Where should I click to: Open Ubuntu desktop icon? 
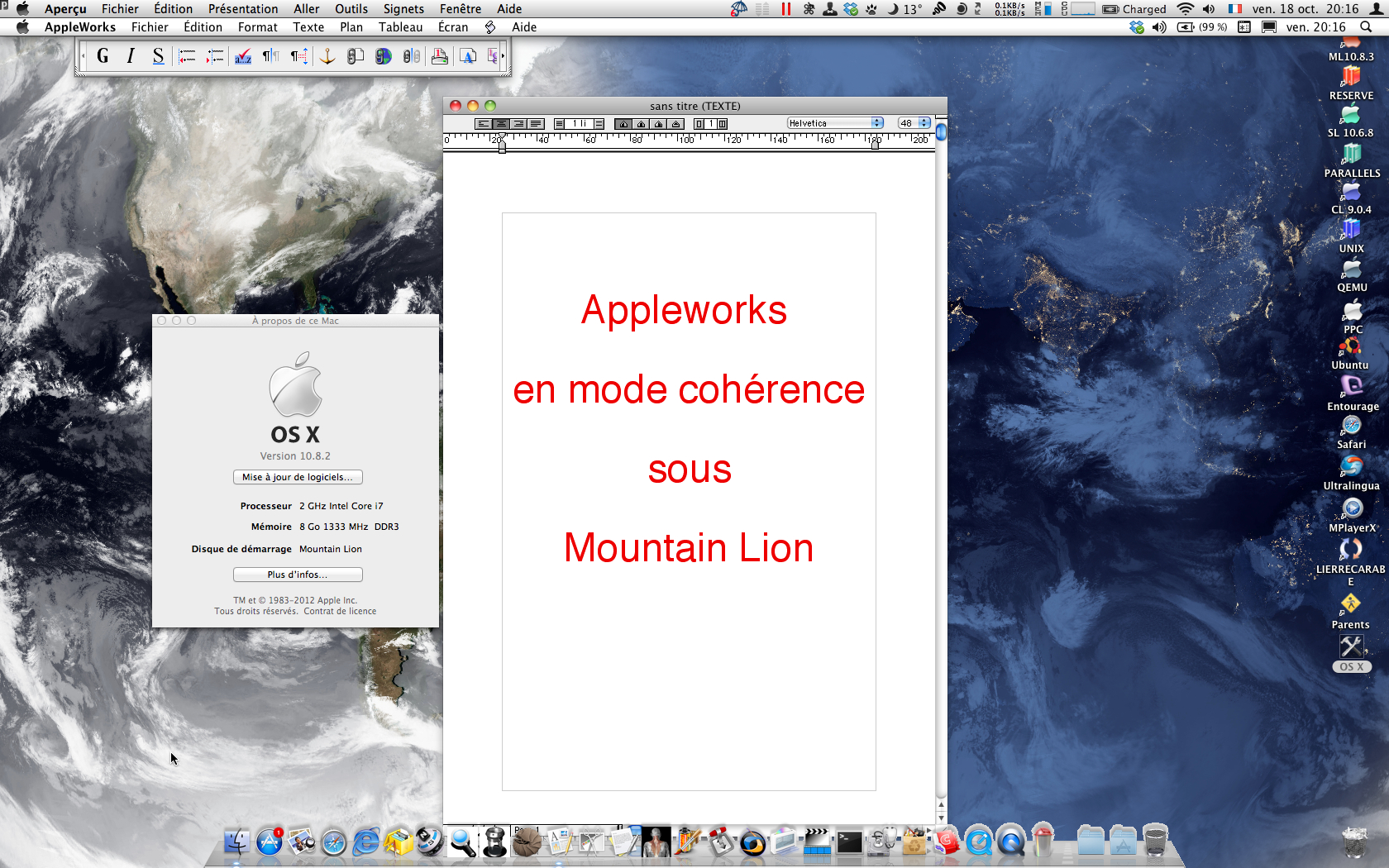(x=1350, y=353)
